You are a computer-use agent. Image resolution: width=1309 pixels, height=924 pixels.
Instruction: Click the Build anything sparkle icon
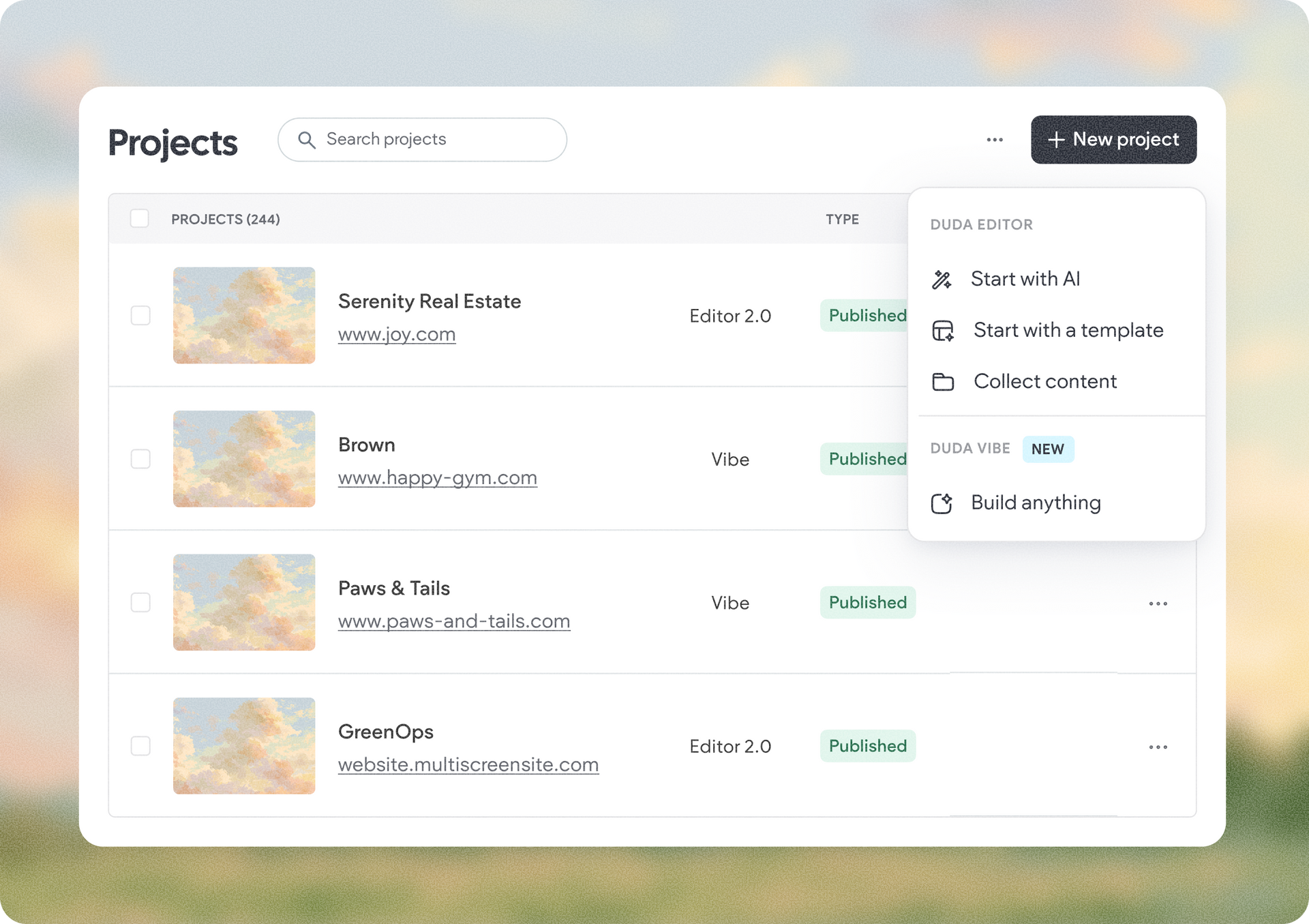pos(942,503)
